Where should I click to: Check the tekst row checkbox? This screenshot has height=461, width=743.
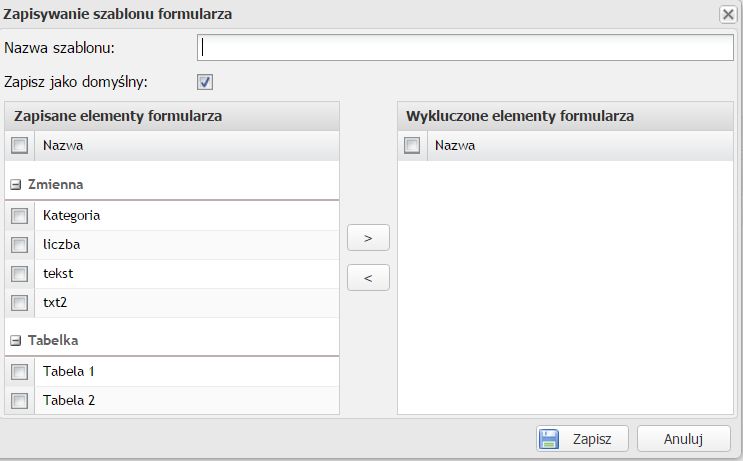coord(20,273)
